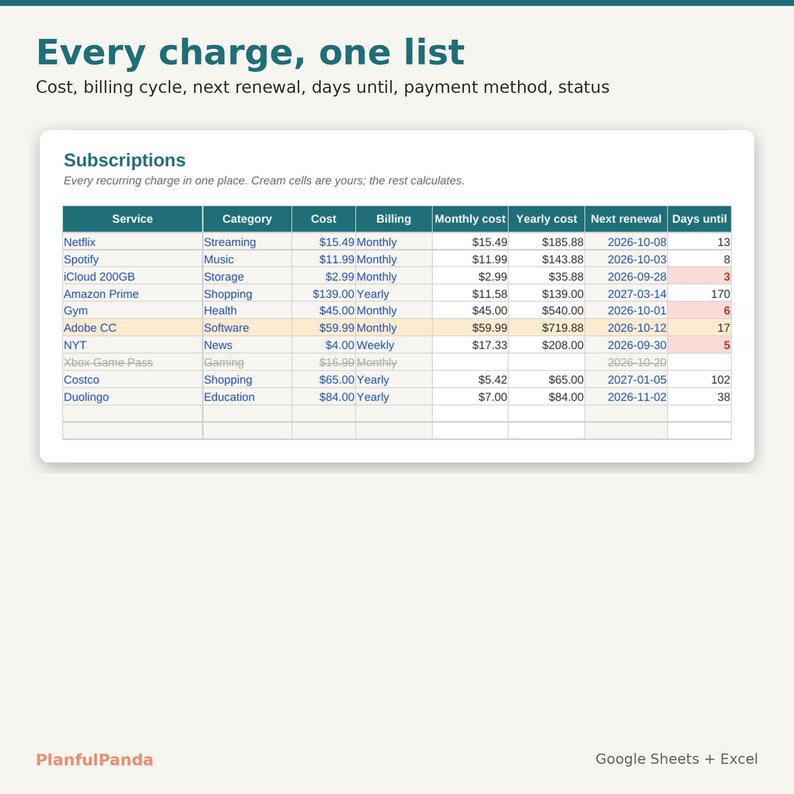Click the Yearly cost column header

[547, 219]
